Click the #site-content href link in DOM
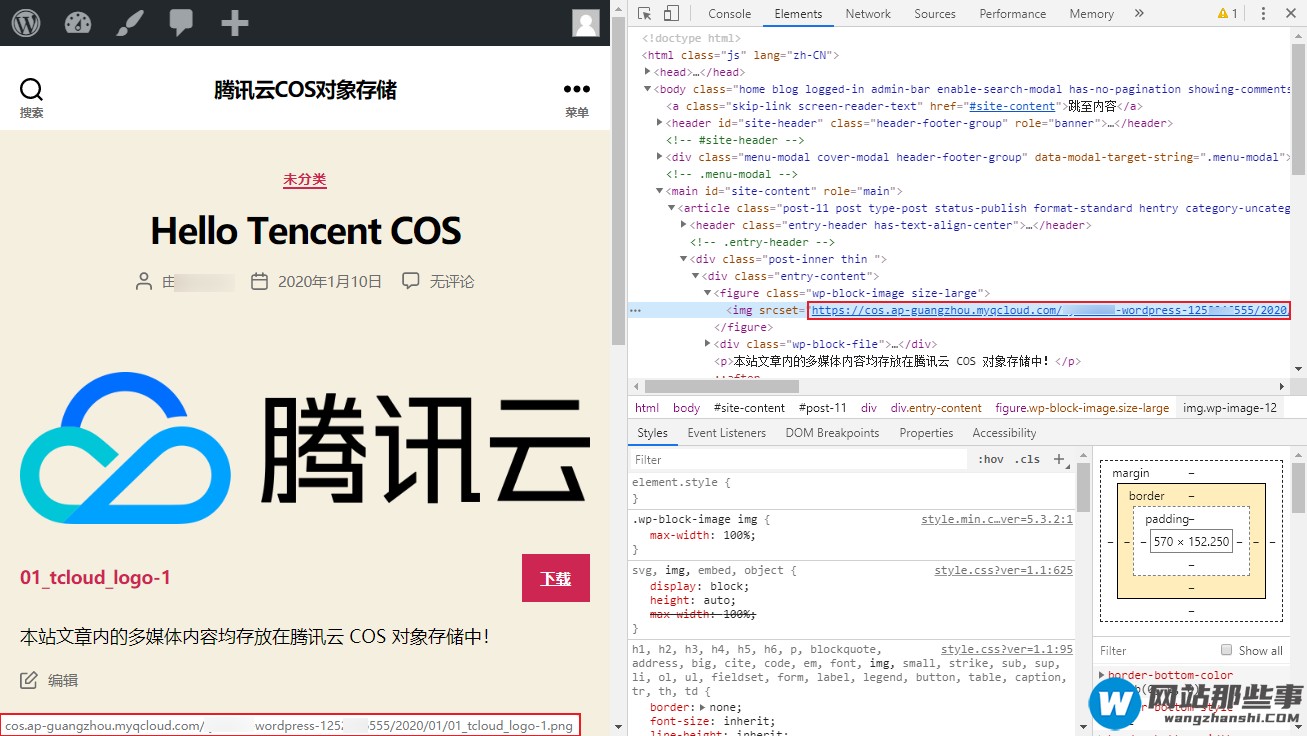 tap(1012, 106)
